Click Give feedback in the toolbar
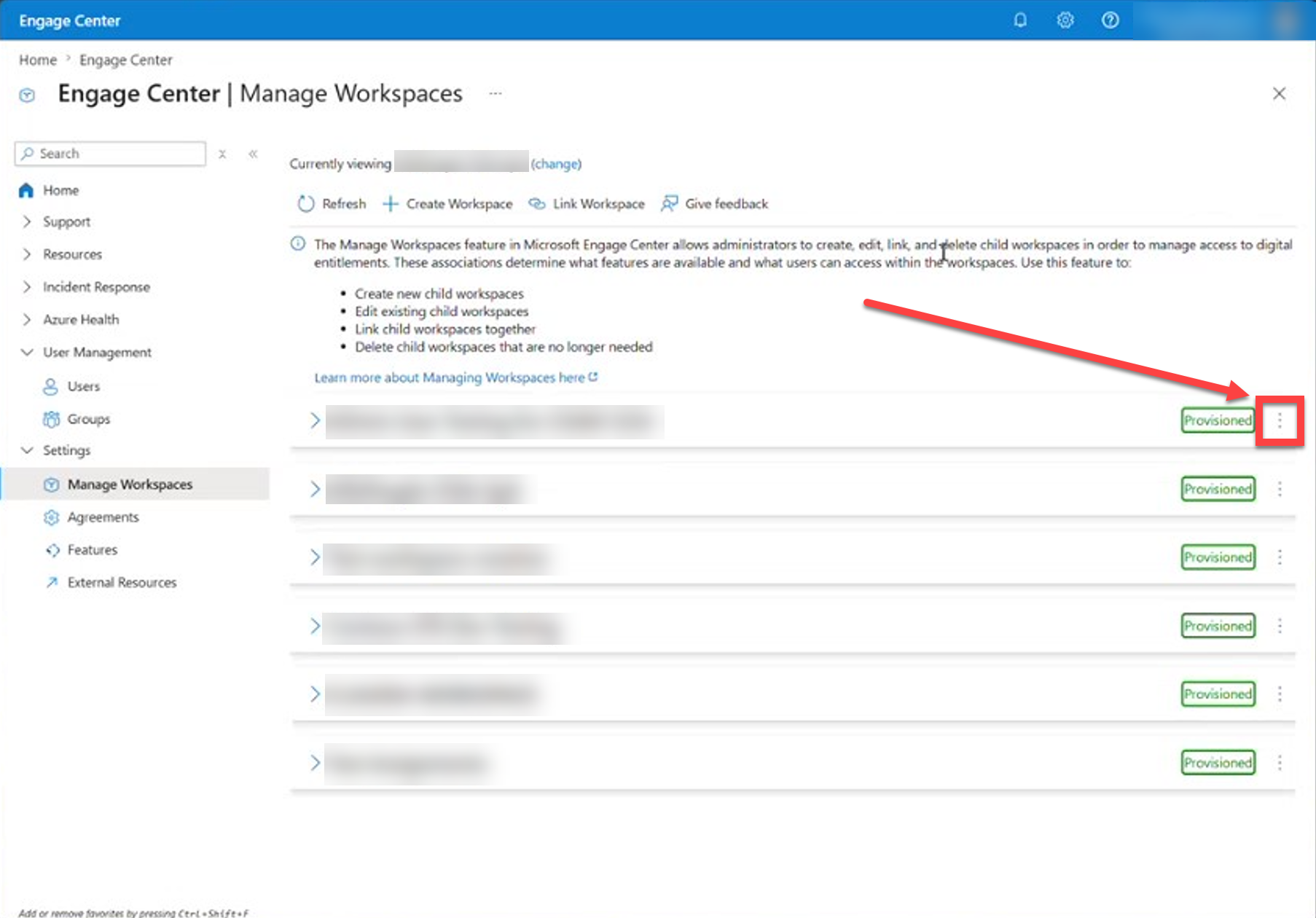This screenshot has height=918, width=1316. (x=715, y=204)
